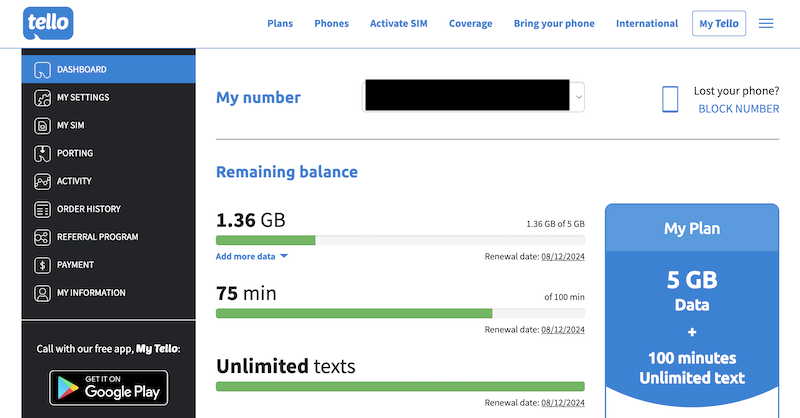Click the Order History list icon
This screenshot has height=418, width=800.
[42, 210]
